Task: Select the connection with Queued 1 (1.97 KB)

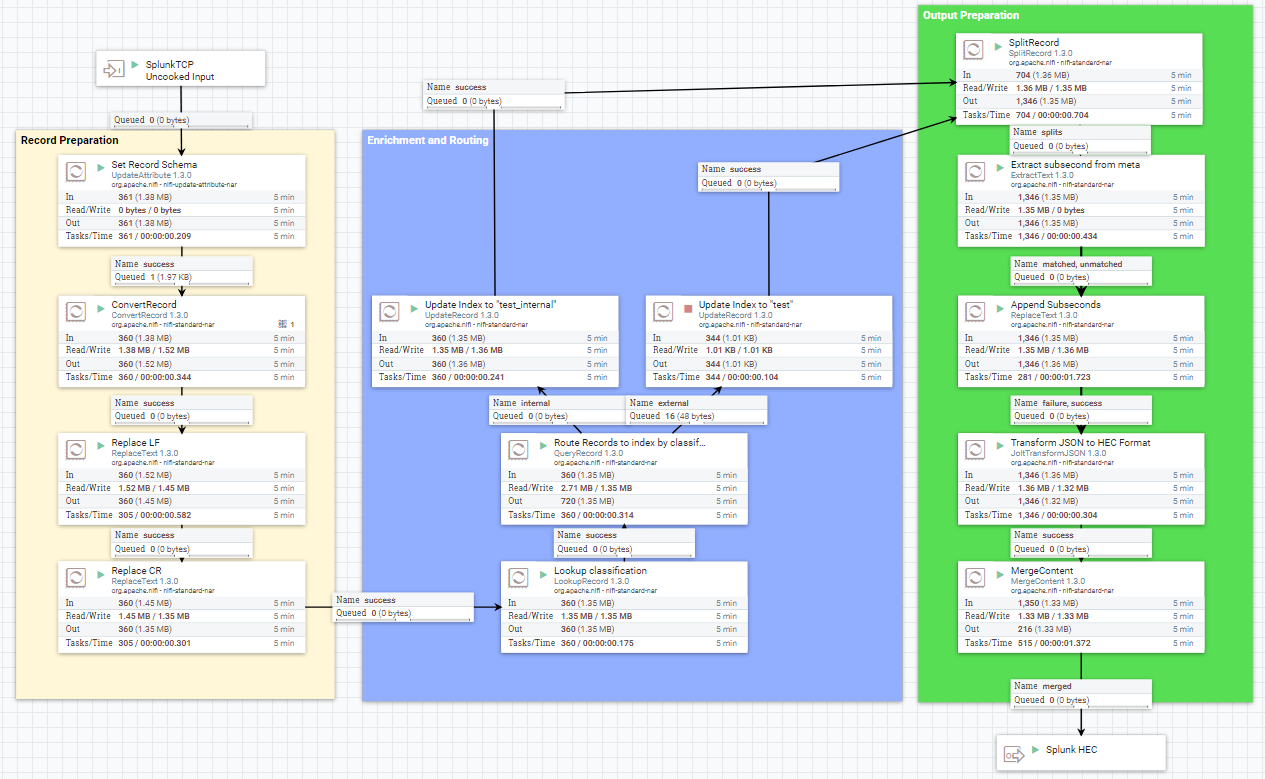Action: (181, 270)
